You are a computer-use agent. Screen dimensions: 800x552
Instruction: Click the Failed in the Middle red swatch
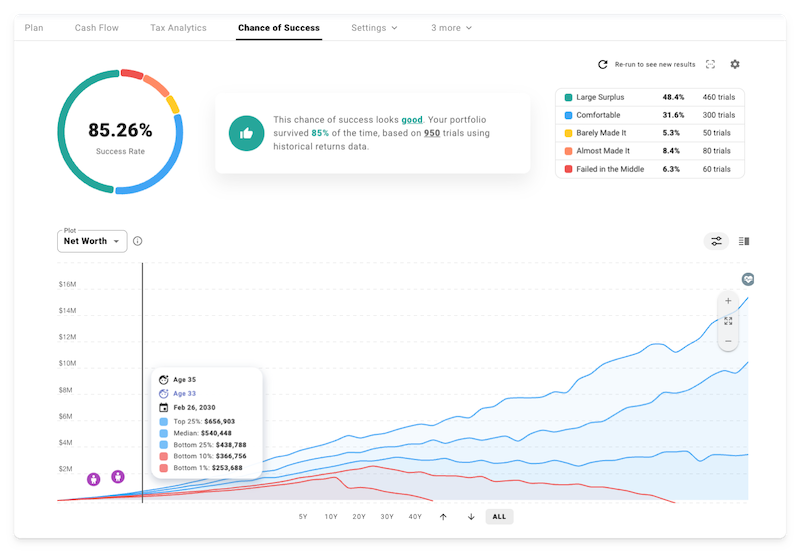[568, 169]
